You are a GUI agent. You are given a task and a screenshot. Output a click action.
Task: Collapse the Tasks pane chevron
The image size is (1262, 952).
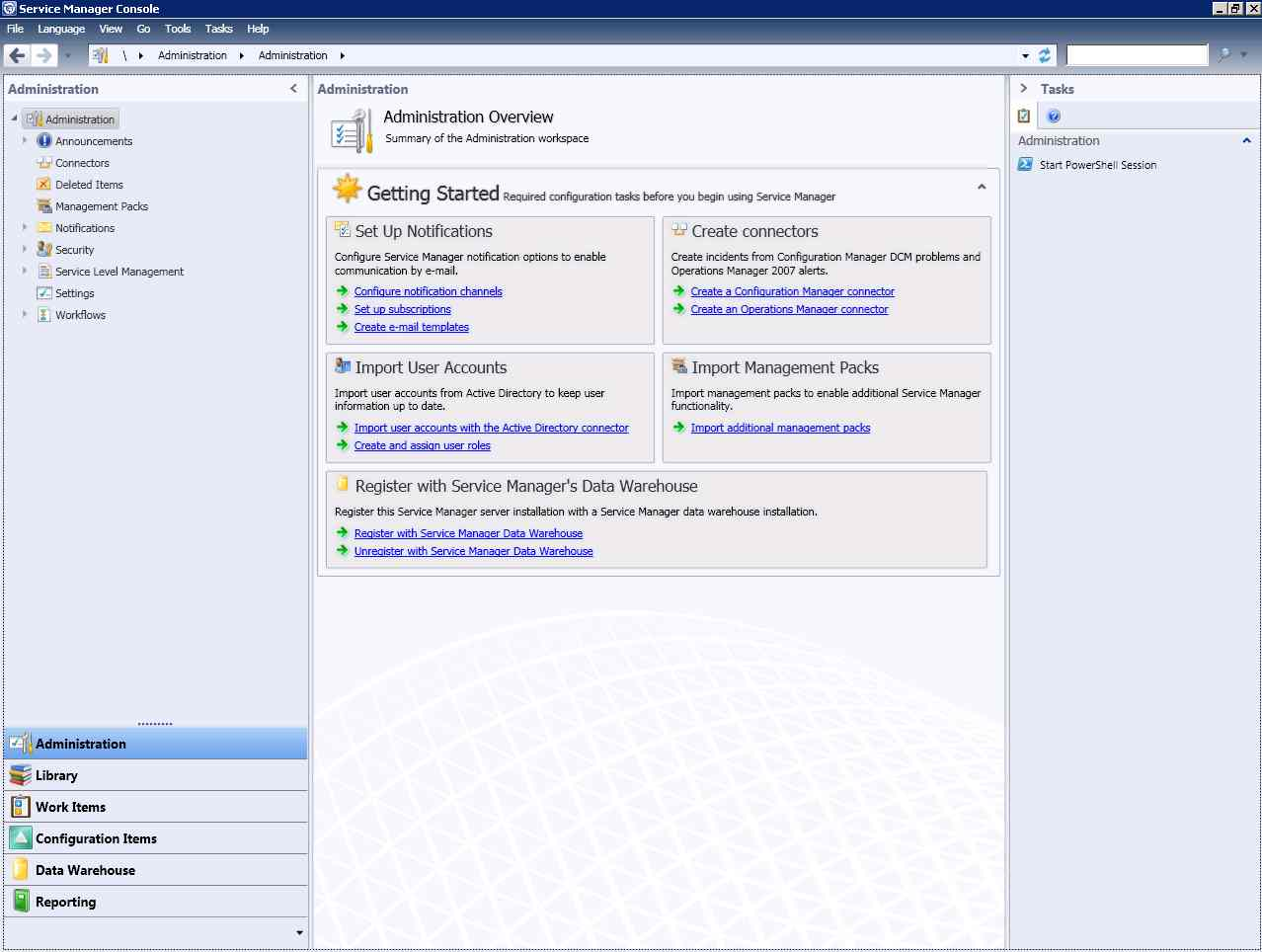click(1024, 89)
